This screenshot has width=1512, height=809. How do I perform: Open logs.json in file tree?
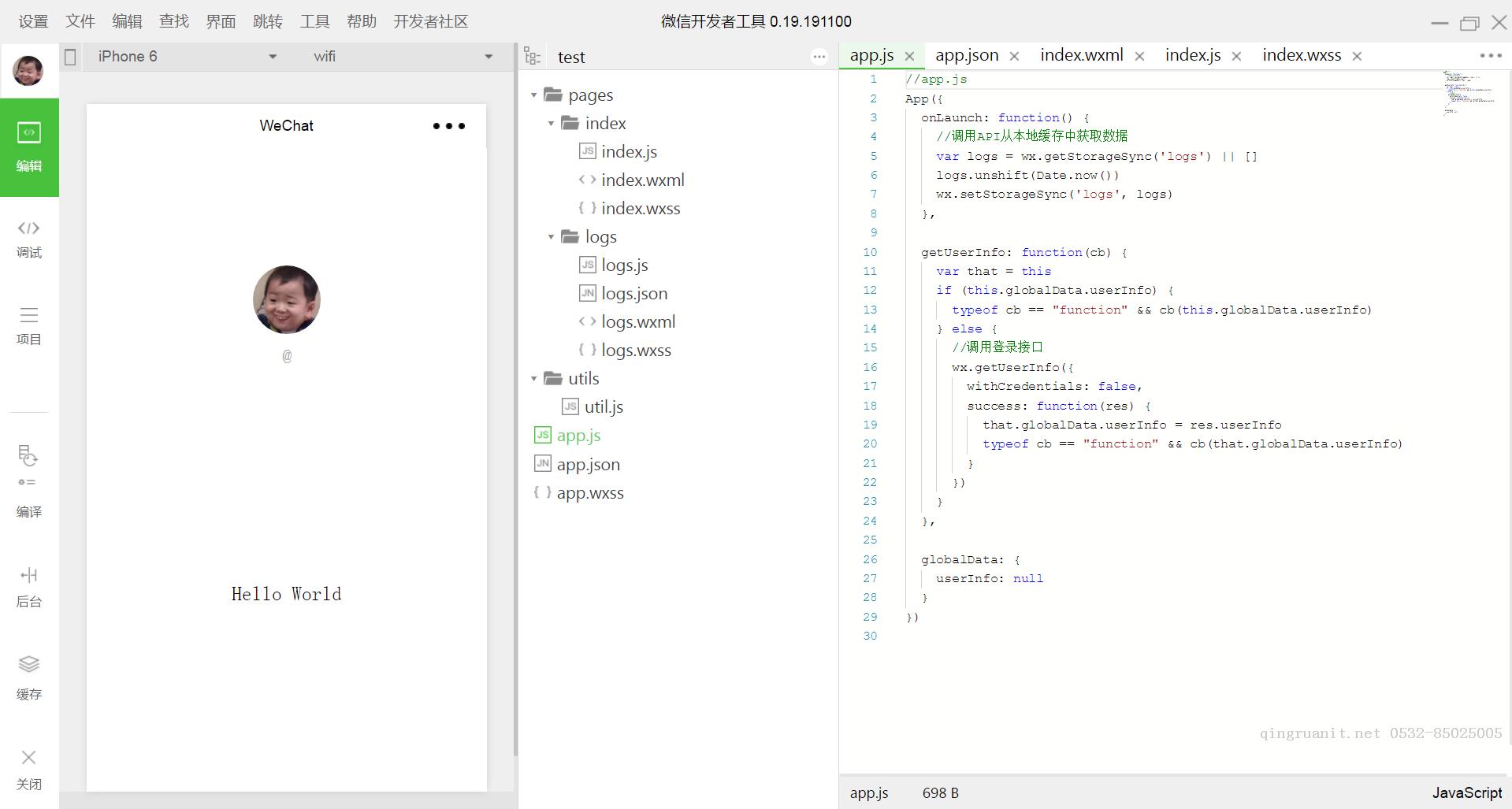pyautogui.click(x=633, y=294)
